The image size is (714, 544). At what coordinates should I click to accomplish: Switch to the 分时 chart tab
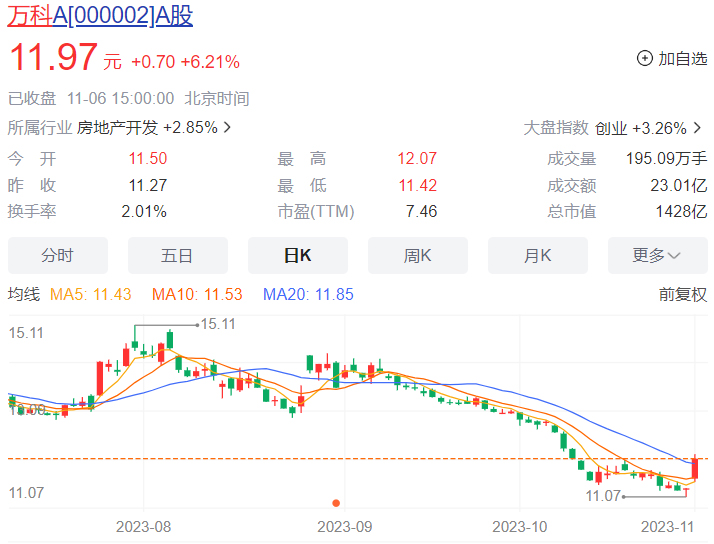[x=58, y=255]
